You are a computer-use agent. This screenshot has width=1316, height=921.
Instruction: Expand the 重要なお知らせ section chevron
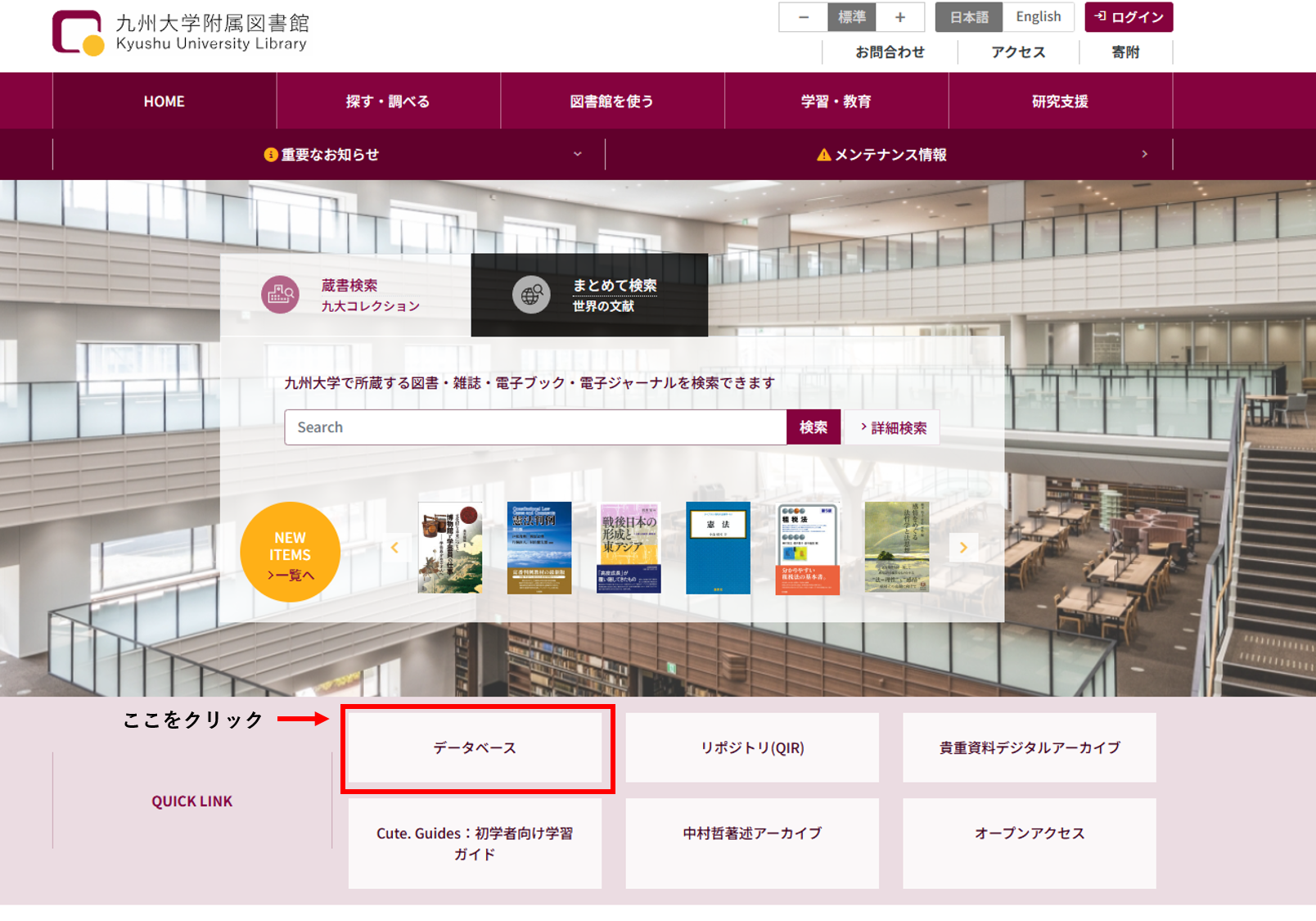click(x=578, y=154)
